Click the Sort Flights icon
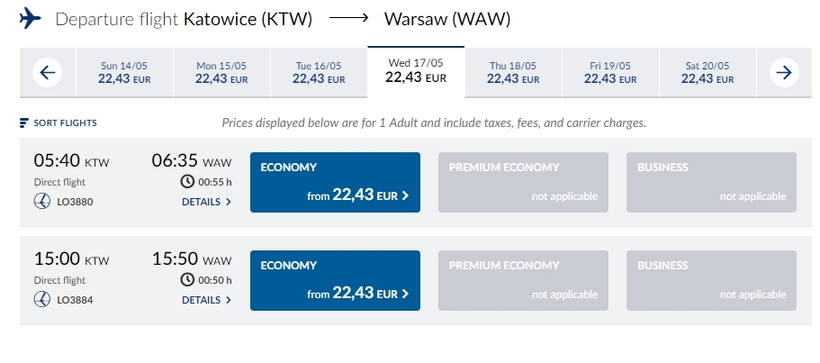Screen dimensions: 820x363 click(24, 123)
